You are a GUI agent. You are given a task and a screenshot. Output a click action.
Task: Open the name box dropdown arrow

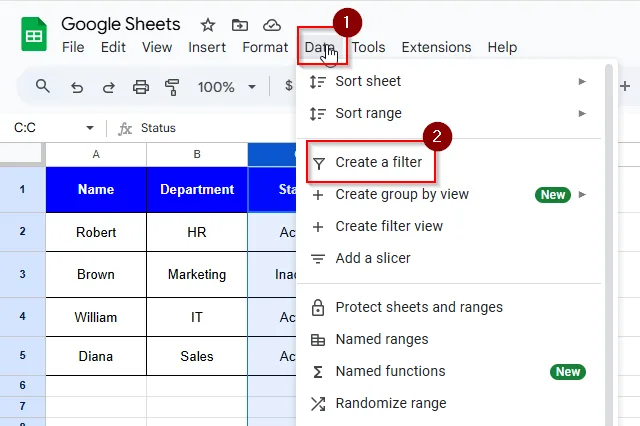(x=90, y=128)
